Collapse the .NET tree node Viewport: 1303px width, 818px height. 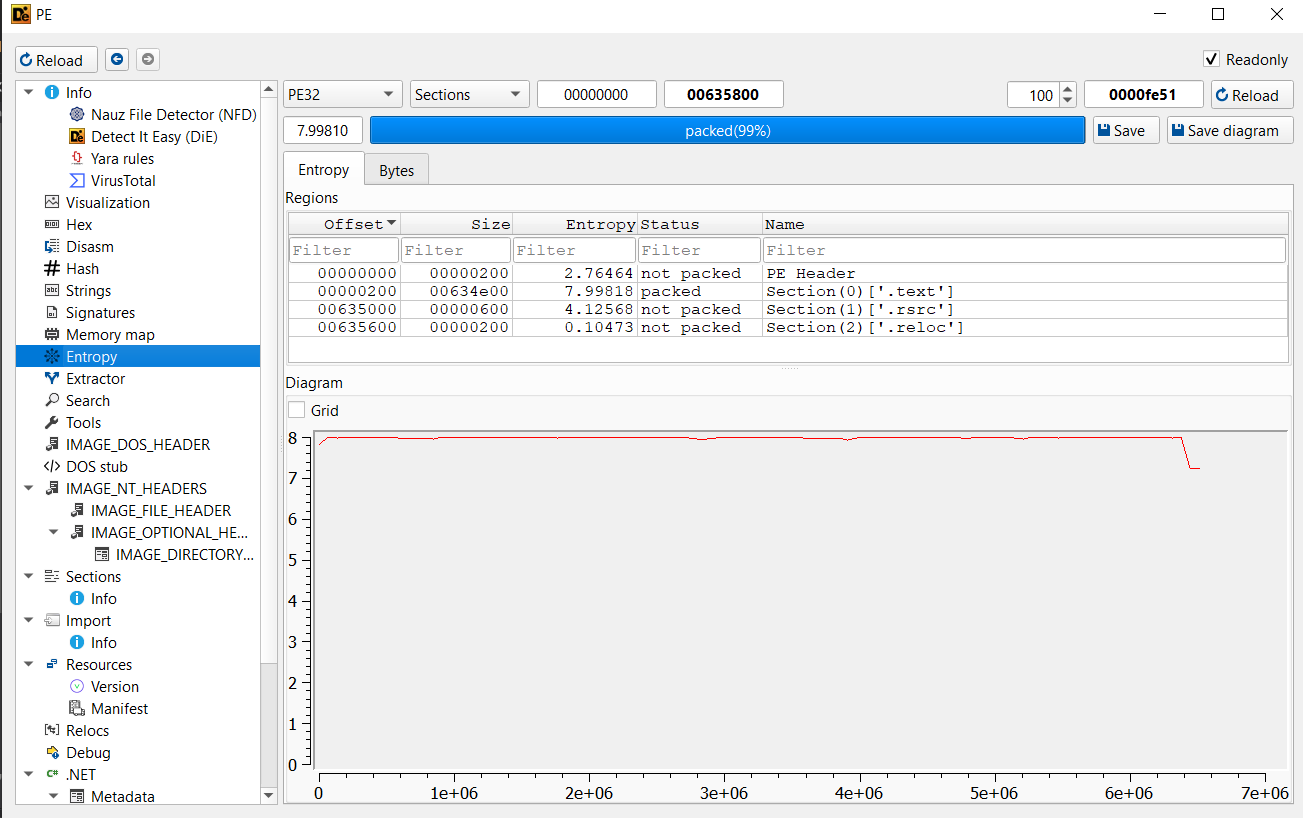[x=28, y=775]
